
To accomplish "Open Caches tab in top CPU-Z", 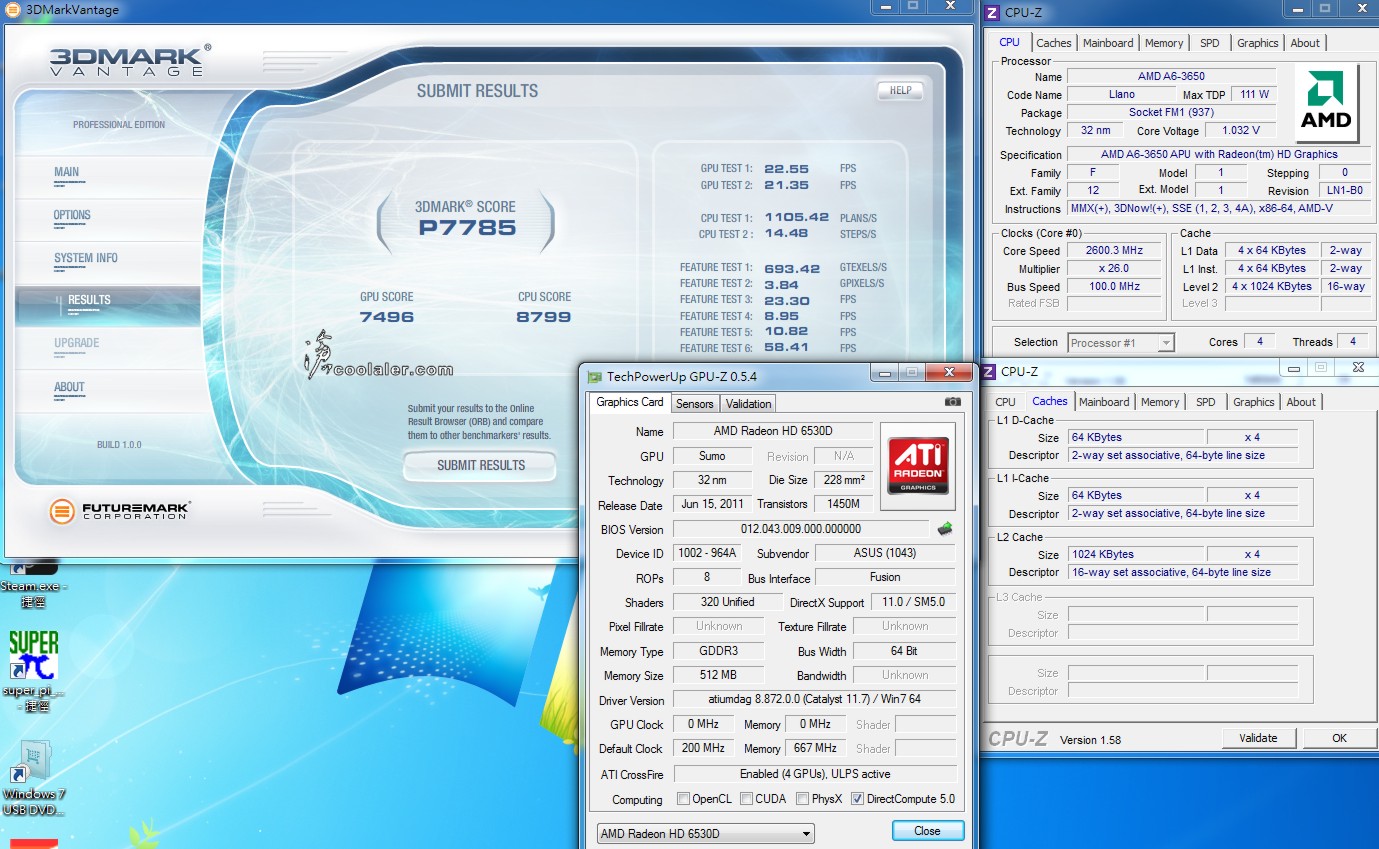I will click(x=1054, y=43).
